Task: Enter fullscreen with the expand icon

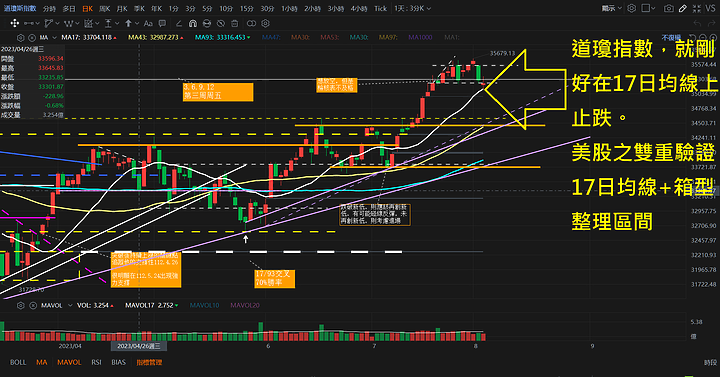Action: click(x=697, y=8)
